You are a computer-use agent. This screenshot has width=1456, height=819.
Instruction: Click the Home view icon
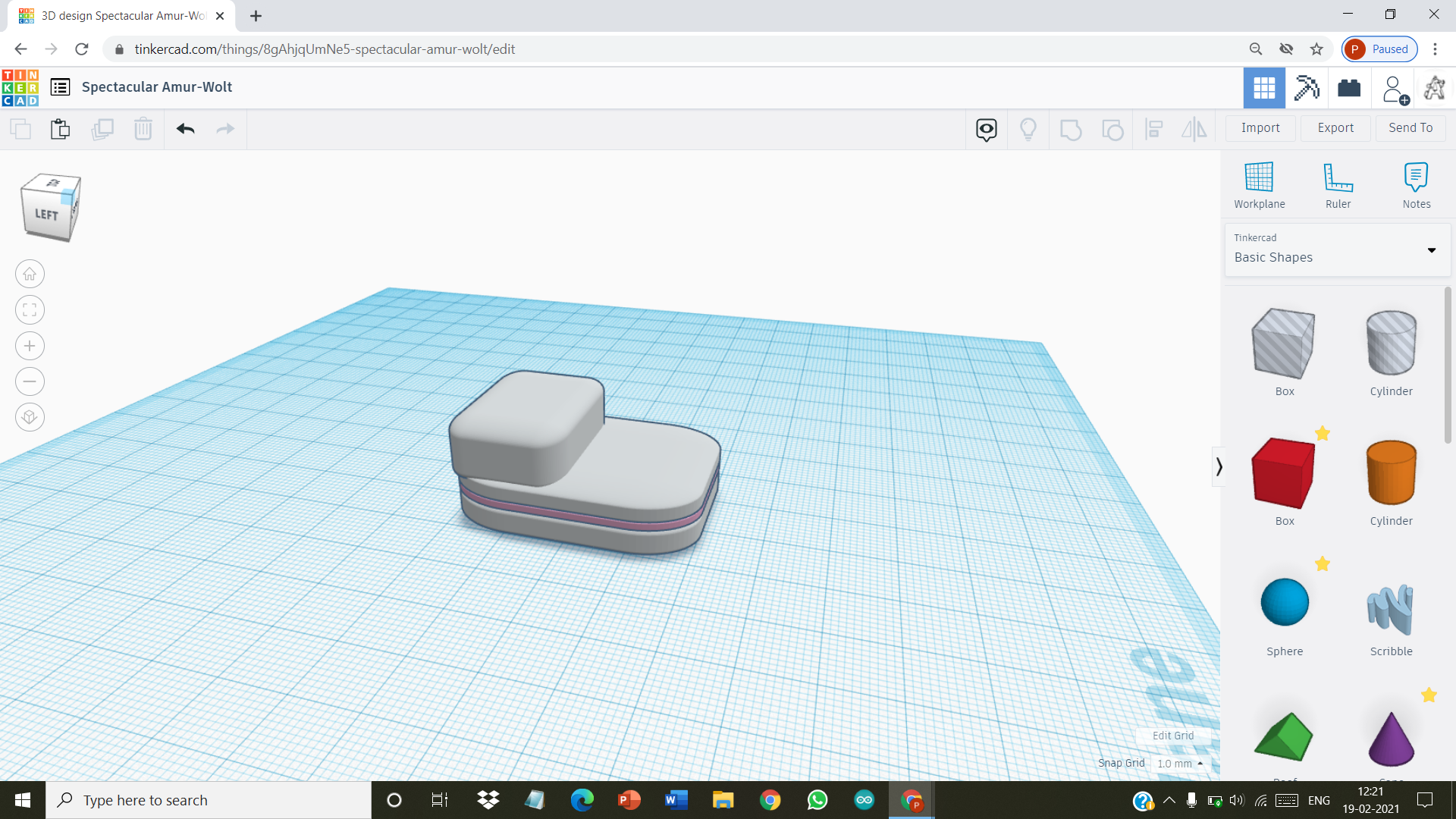(x=30, y=274)
